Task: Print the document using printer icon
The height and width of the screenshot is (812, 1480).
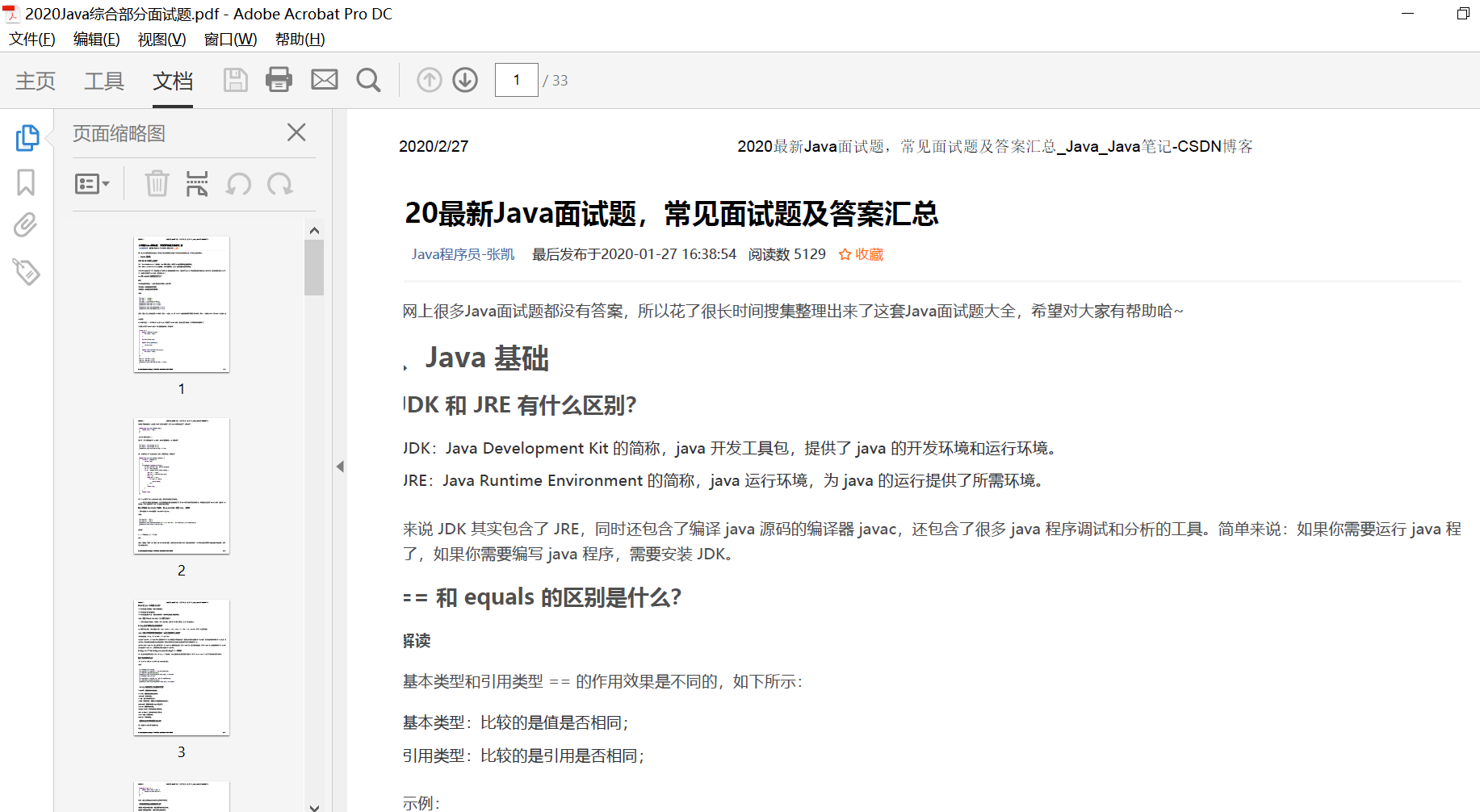Action: coord(279,80)
